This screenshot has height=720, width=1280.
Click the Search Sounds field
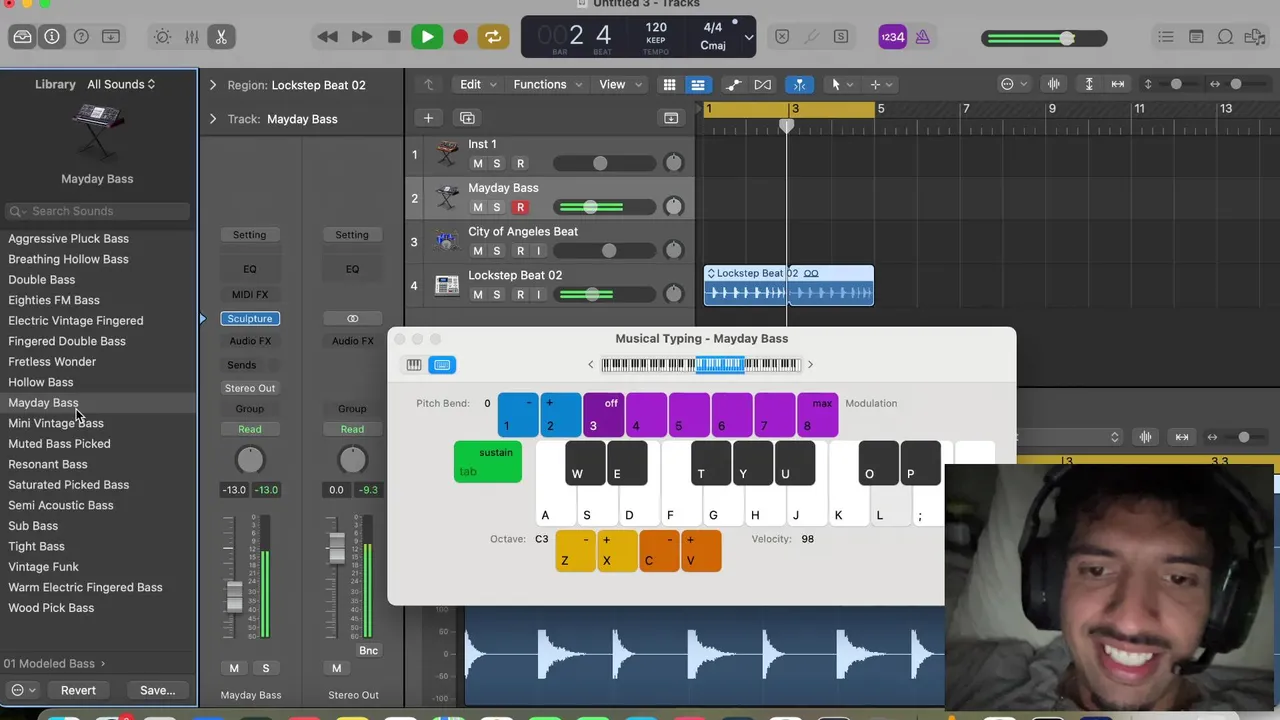[97, 211]
